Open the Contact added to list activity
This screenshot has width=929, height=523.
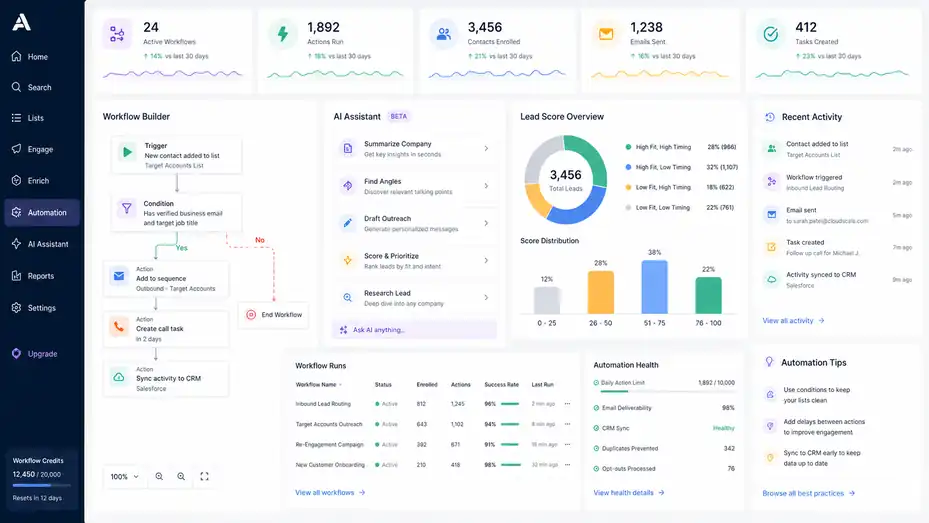tap(838, 149)
